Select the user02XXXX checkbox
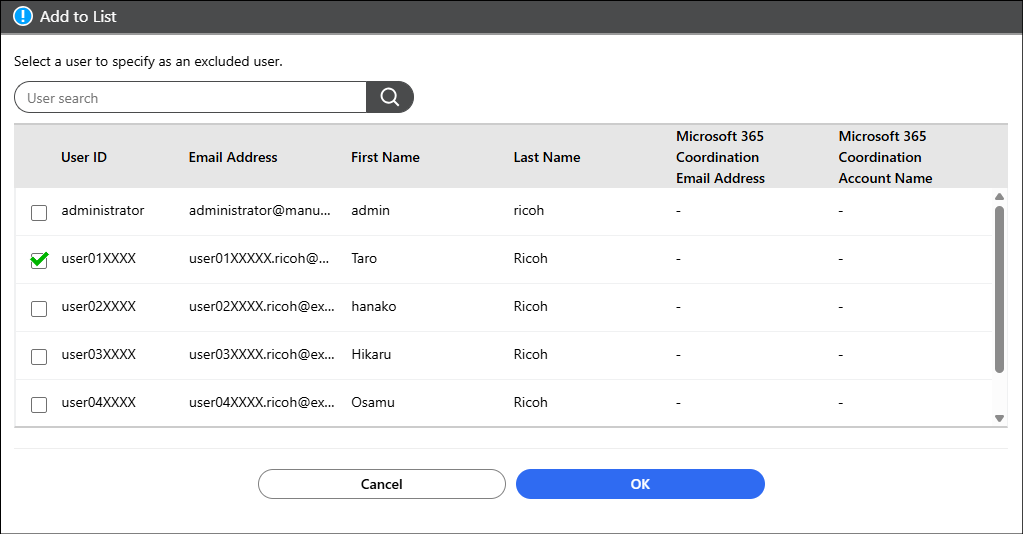This screenshot has width=1023, height=534. 39,308
